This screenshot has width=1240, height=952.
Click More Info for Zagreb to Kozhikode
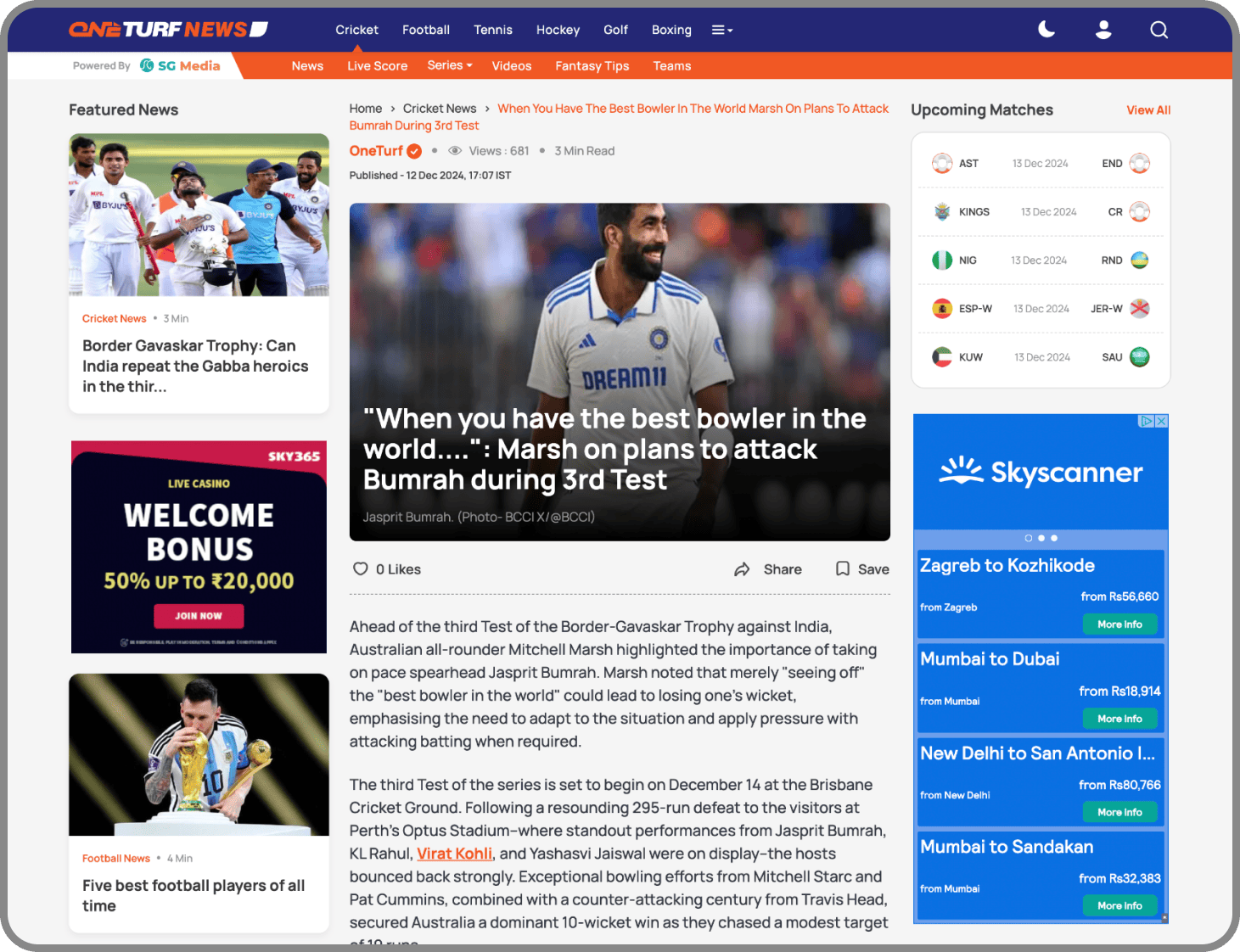pyautogui.click(x=1119, y=624)
